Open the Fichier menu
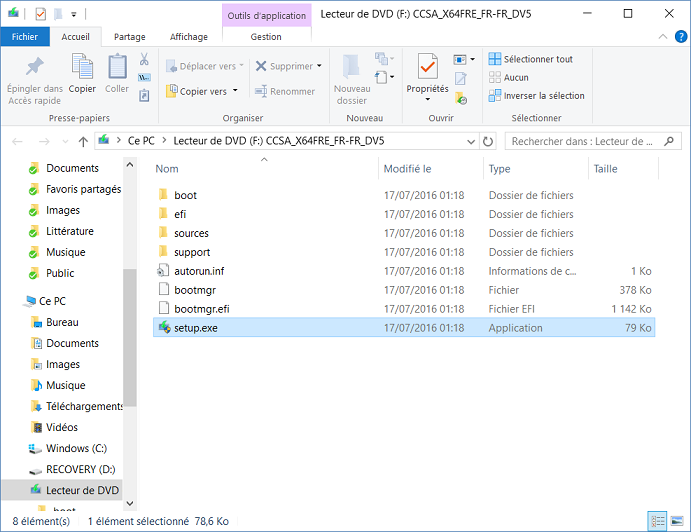This screenshot has height=532, width=691. coord(25,37)
